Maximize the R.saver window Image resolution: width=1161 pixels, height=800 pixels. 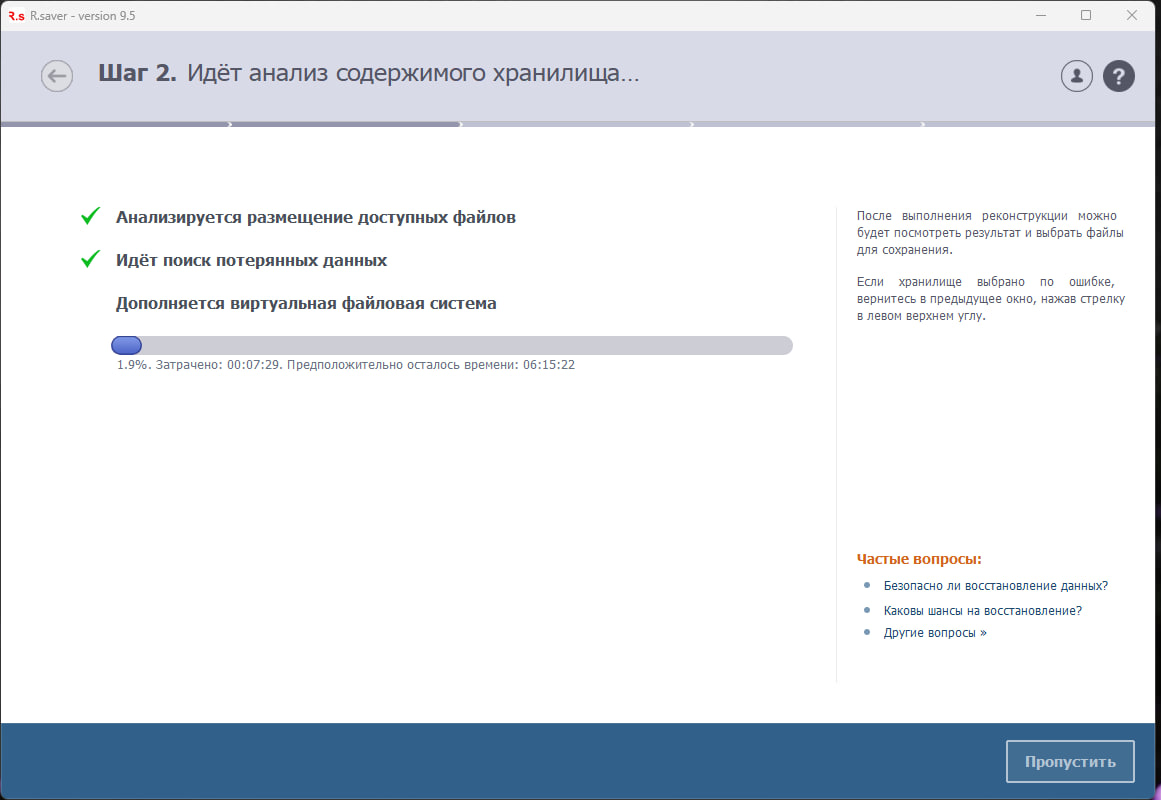(x=1085, y=15)
